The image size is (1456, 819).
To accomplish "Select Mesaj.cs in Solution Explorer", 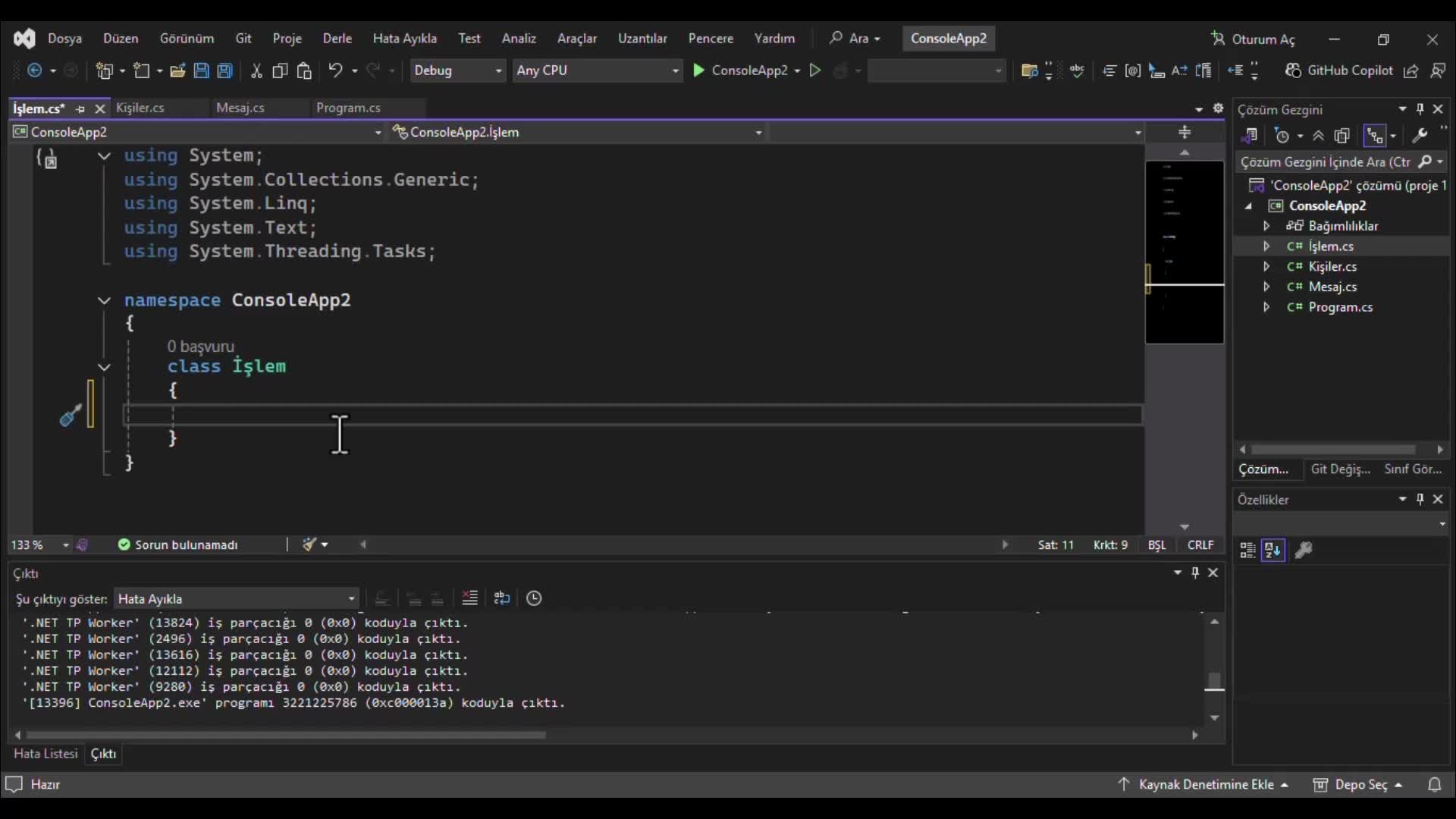I will pos(1332,287).
